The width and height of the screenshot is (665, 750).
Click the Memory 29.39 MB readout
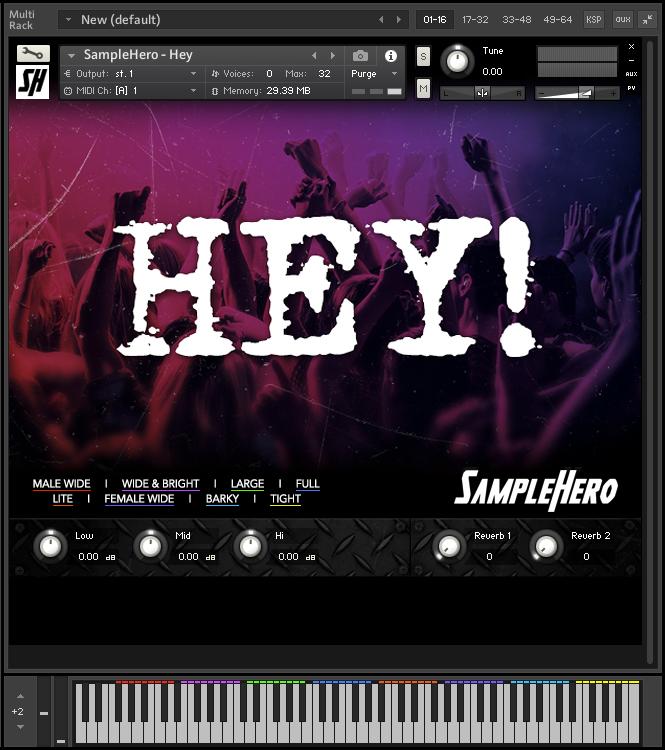coord(288,90)
